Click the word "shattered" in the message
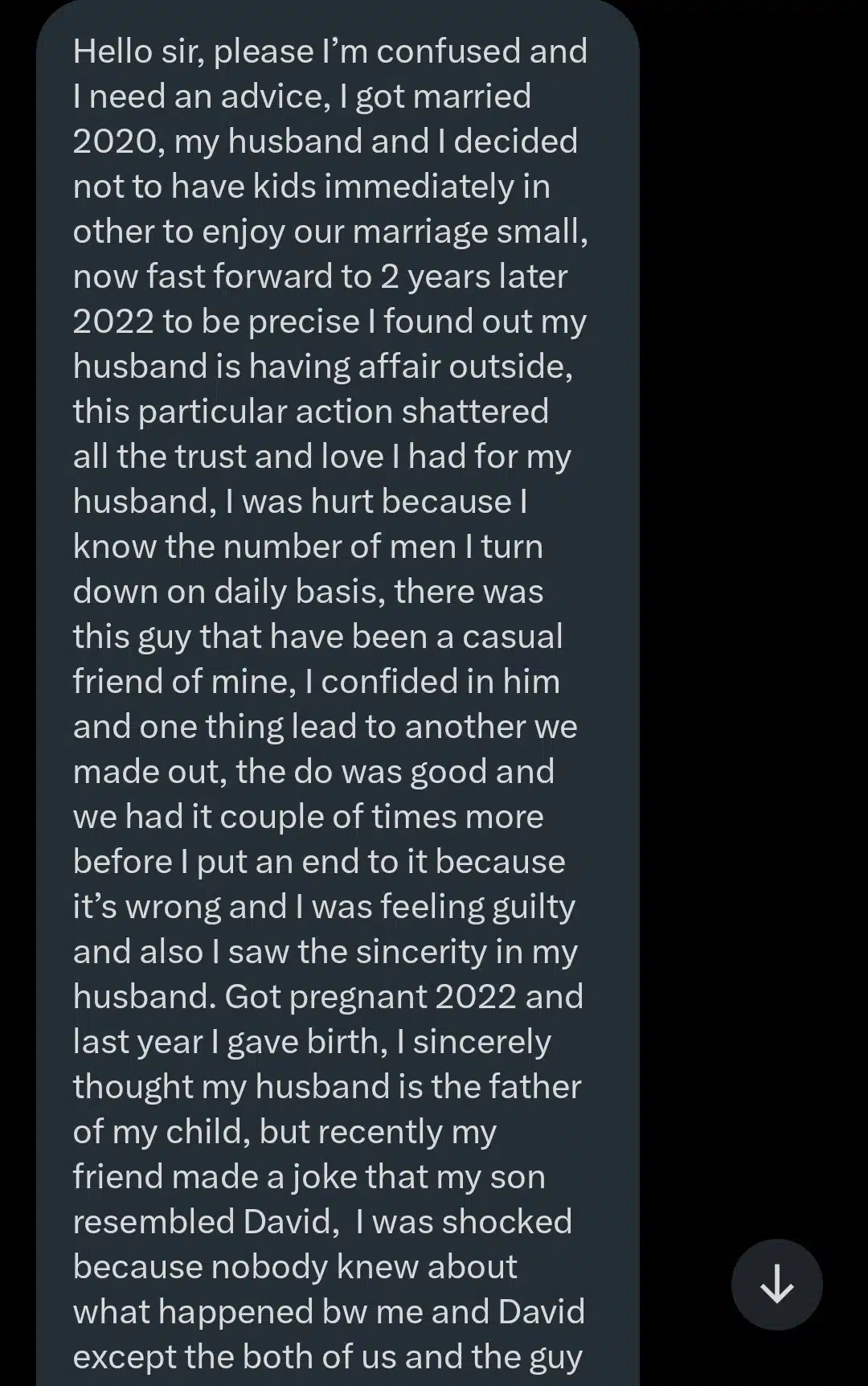The height and width of the screenshot is (1386, 868). coord(475,412)
